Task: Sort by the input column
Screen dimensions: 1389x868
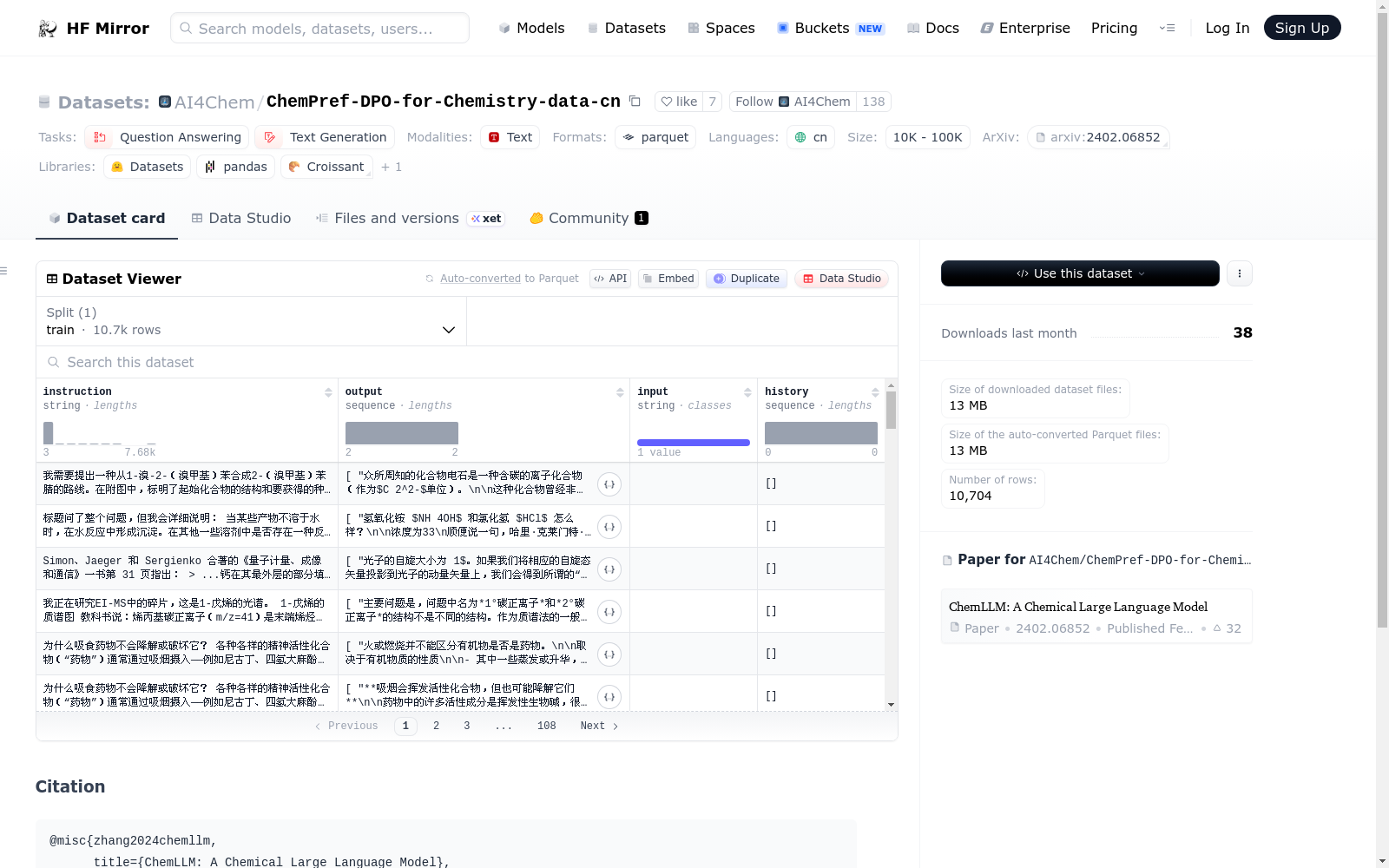Action: [x=747, y=392]
